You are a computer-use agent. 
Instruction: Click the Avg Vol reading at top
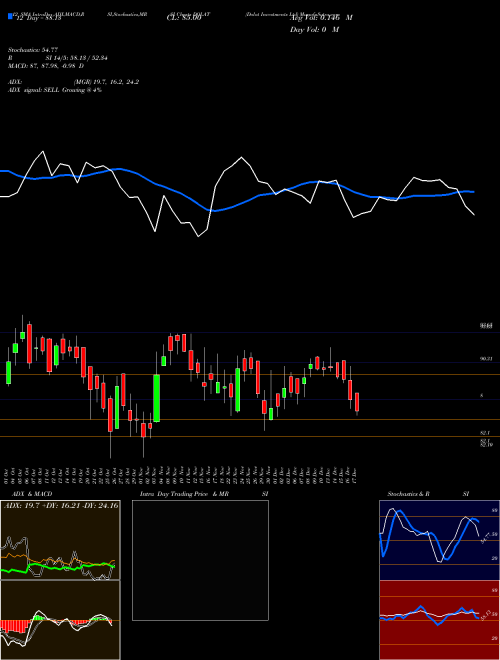321,18
